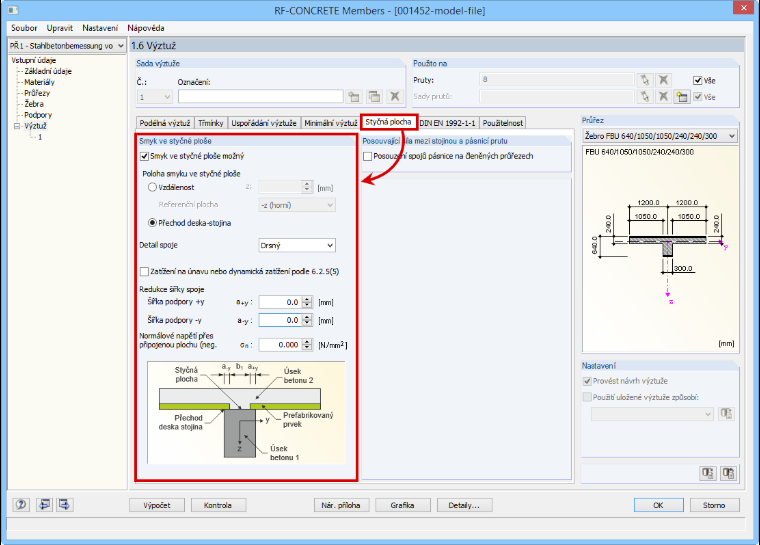Open the Nastavení menu
Image resolution: width=760 pixels, height=545 pixels.
[x=100, y=28]
